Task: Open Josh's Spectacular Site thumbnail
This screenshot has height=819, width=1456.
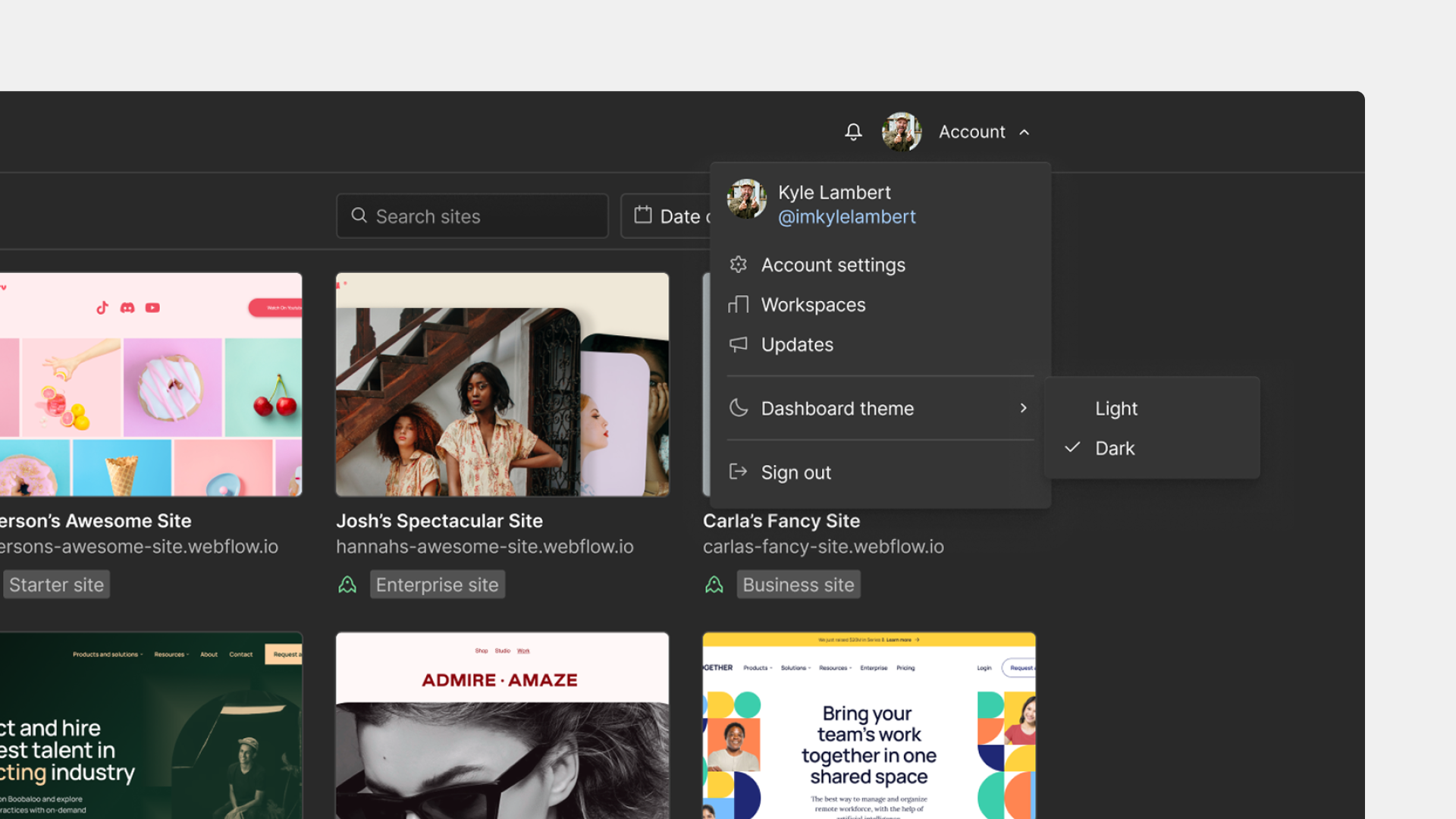Action: [x=501, y=384]
